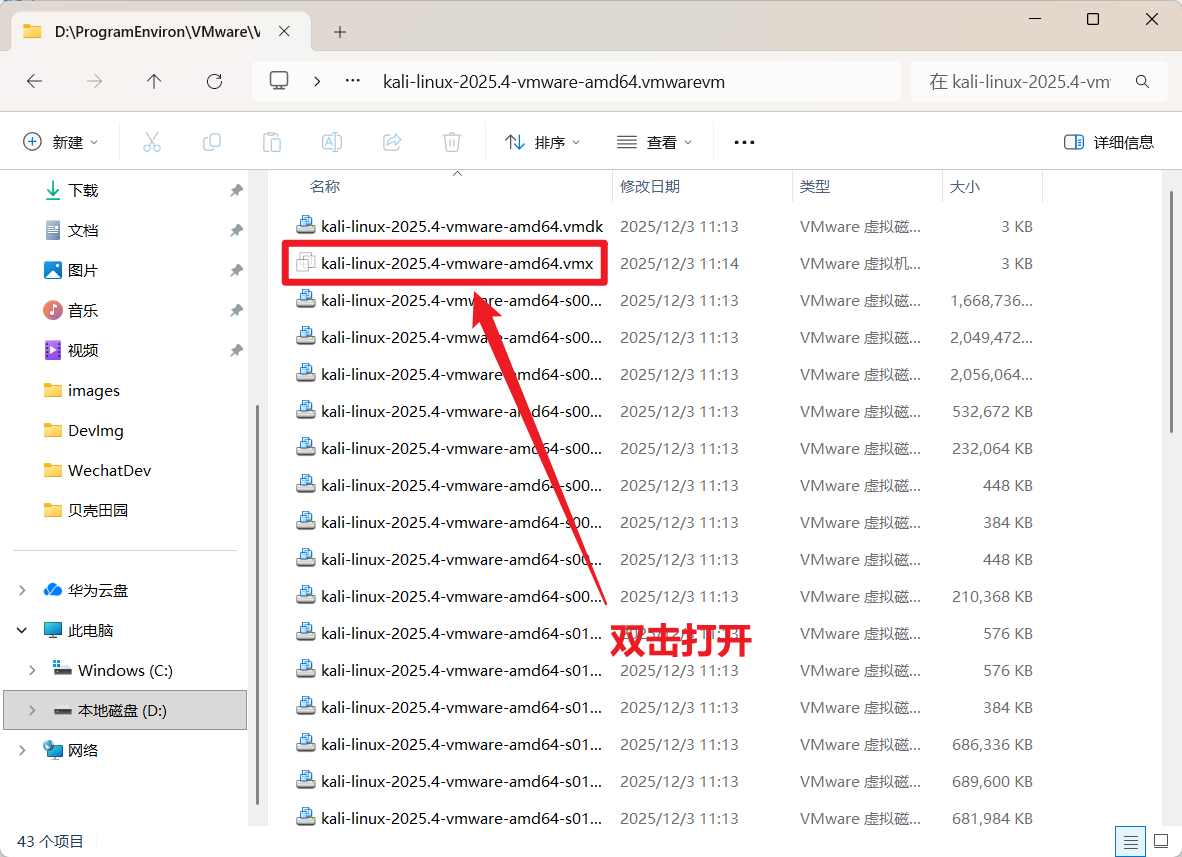Click the navigation pane scrollbar
This screenshot has height=857, width=1182.
[257, 605]
